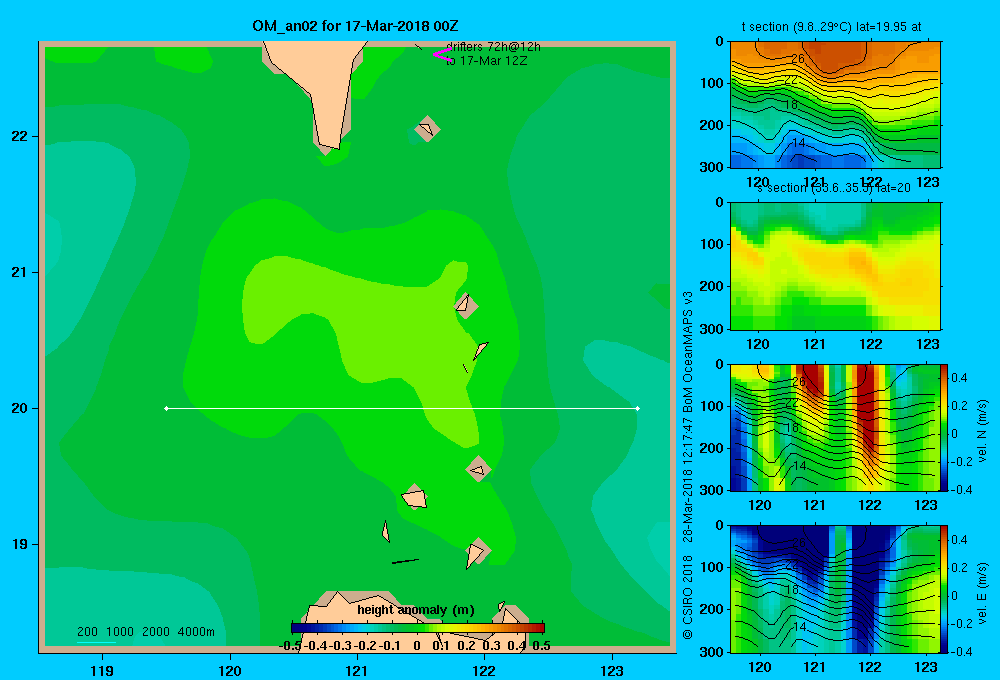Viewport: 1000px width, 680px height.
Task: Click the vel. E (m/s) color bar
Action: tap(945, 589)
